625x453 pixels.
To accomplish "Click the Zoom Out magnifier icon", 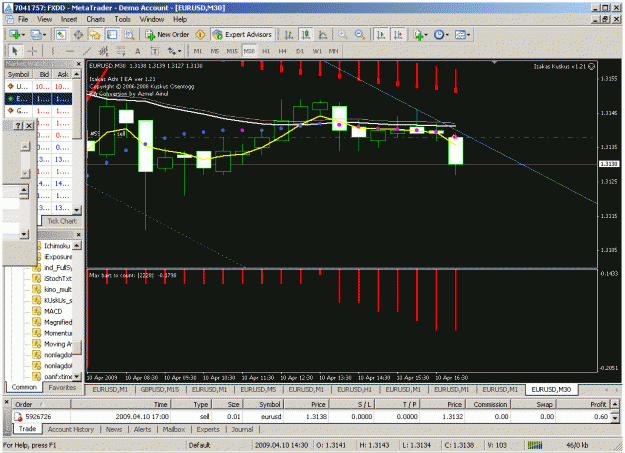I will coord(360,35).
